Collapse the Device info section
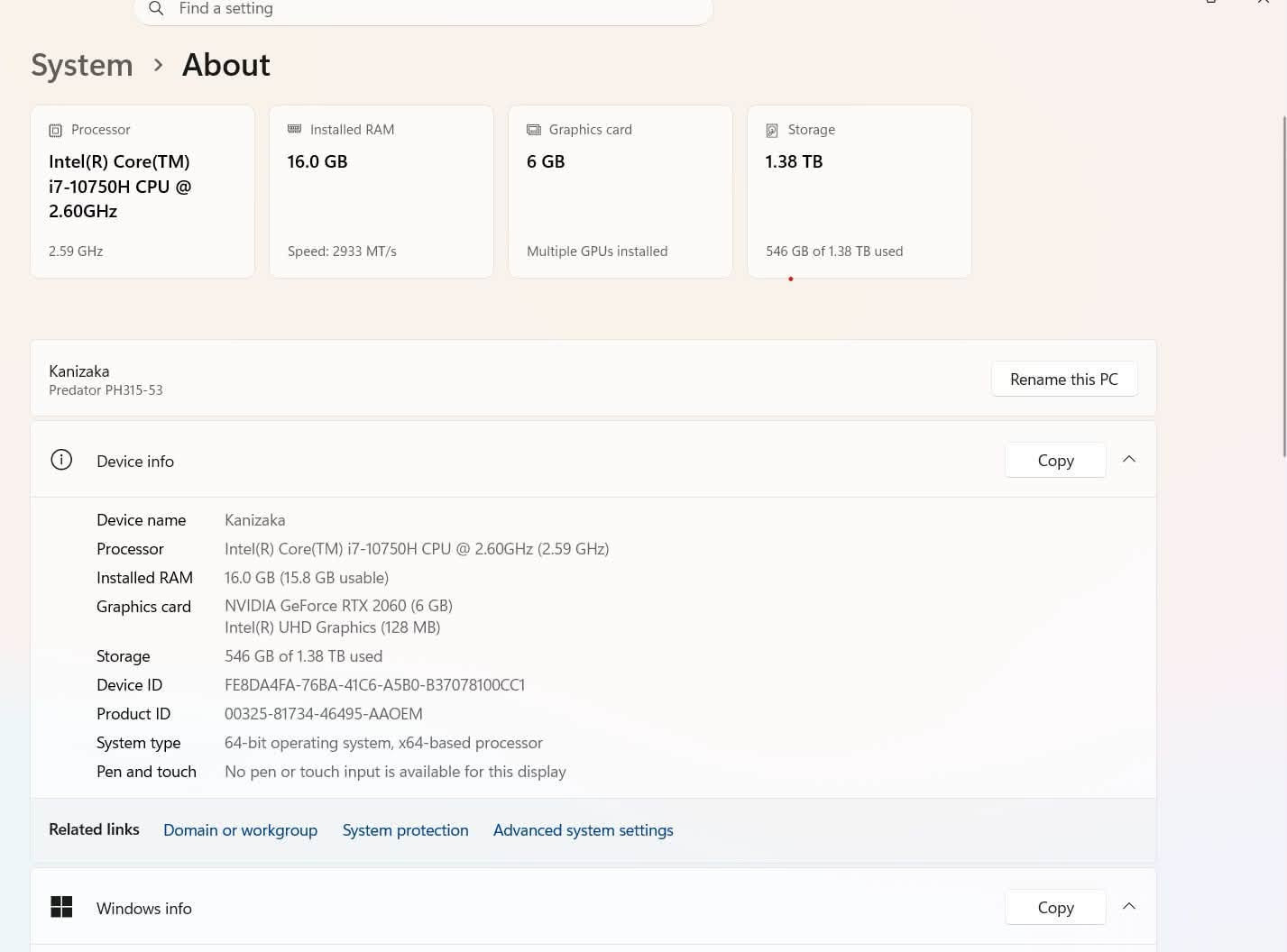 pyautogui.click(x=1129, y=460)
